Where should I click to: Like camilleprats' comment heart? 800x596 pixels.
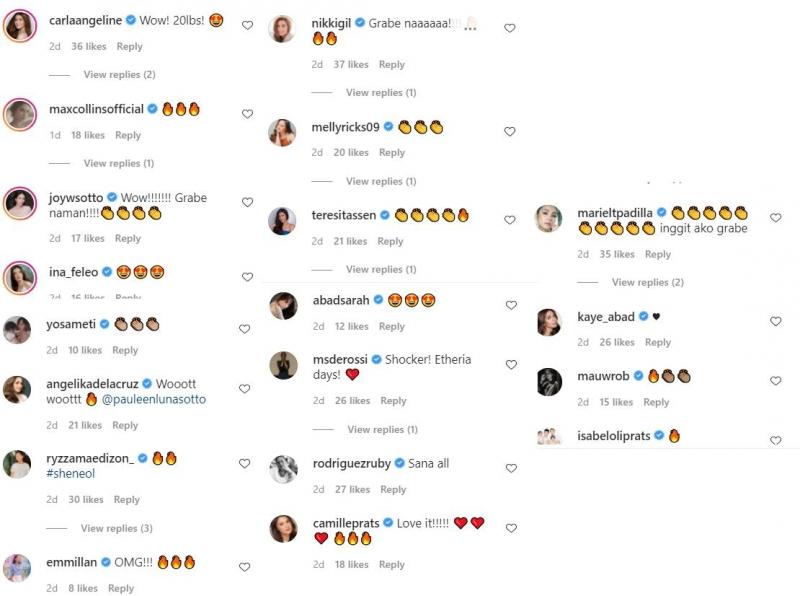(510, 527)
